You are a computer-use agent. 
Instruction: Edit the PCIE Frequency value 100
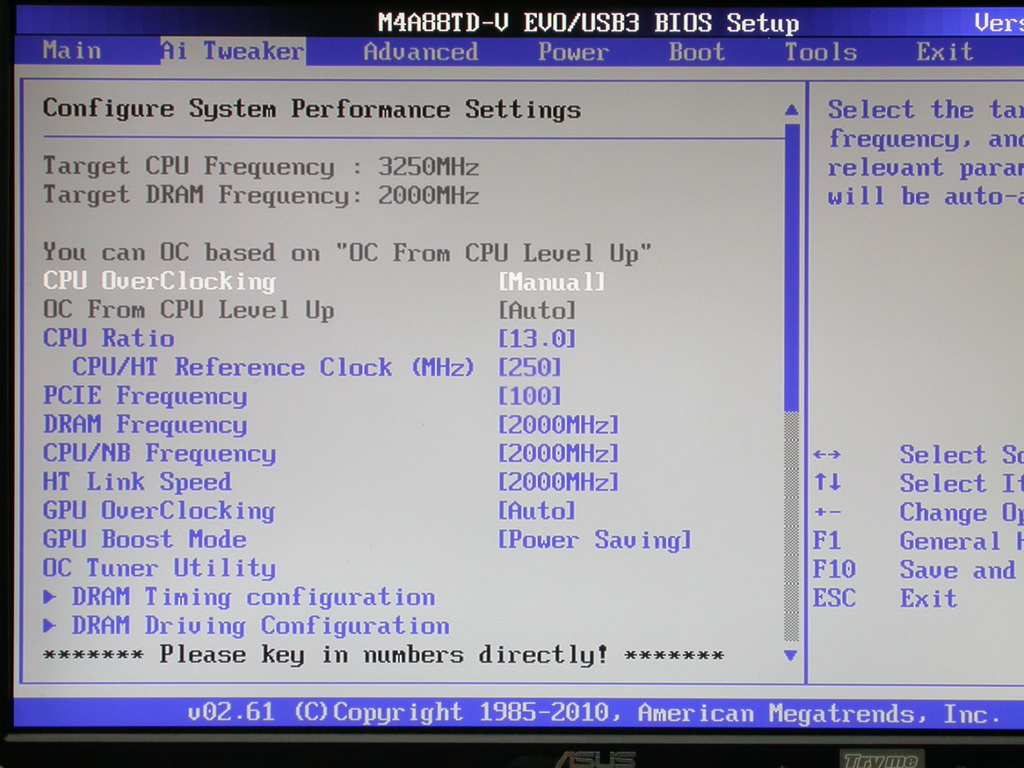pos(530,396)
